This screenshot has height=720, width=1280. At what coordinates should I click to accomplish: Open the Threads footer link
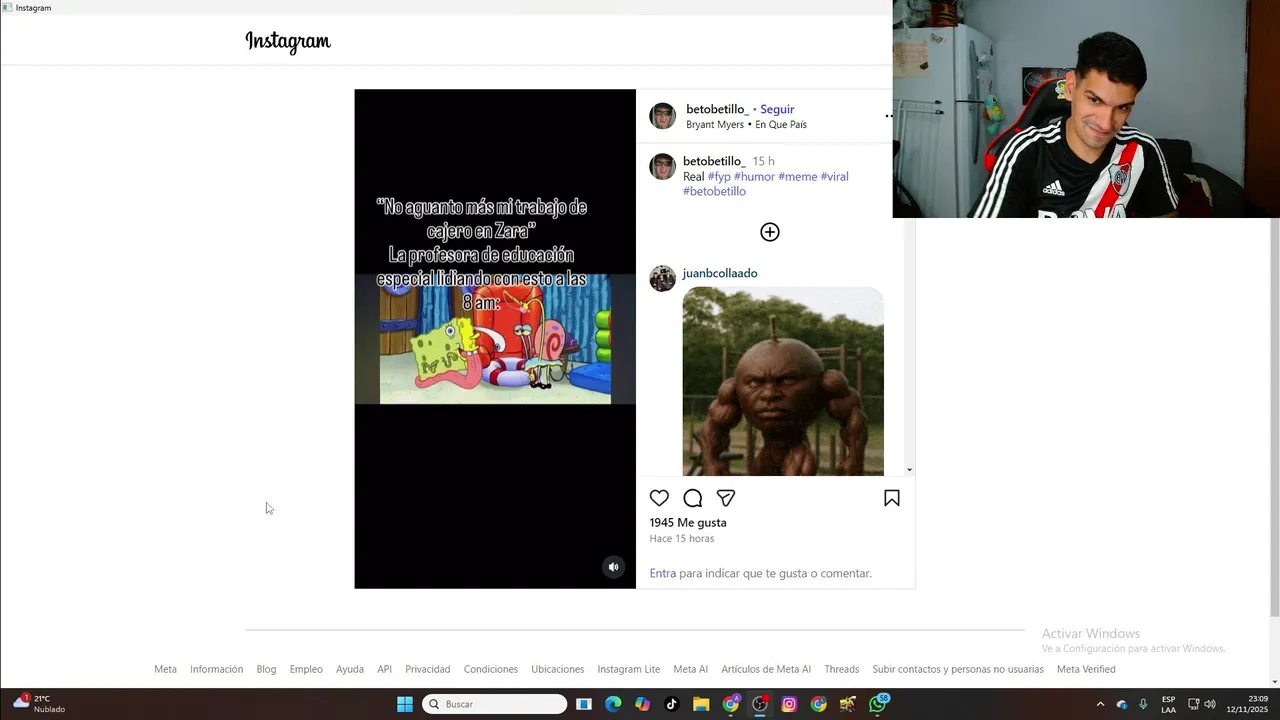coord(842,669)
